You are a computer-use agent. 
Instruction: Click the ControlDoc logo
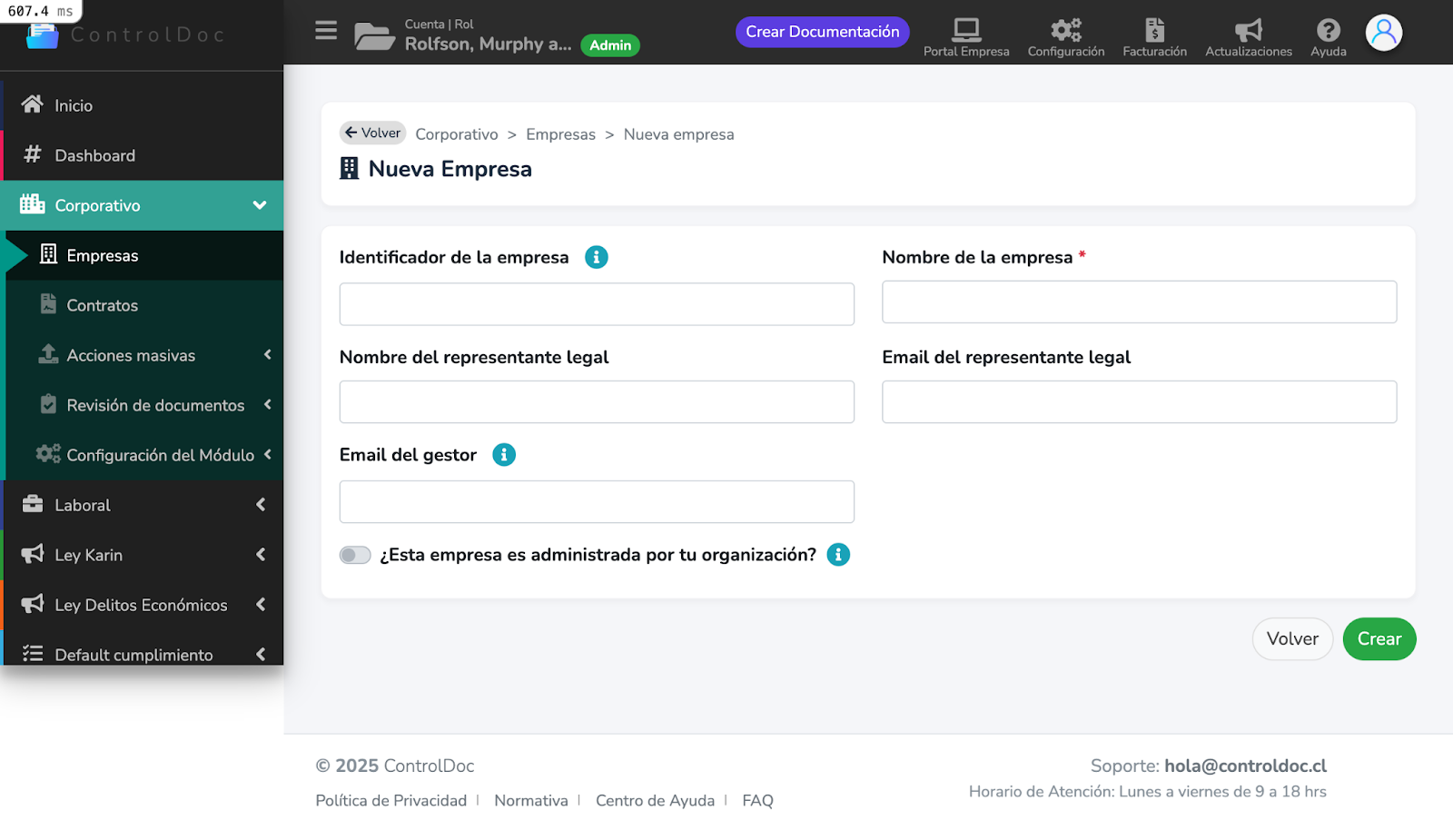click(x=127, y=35)
